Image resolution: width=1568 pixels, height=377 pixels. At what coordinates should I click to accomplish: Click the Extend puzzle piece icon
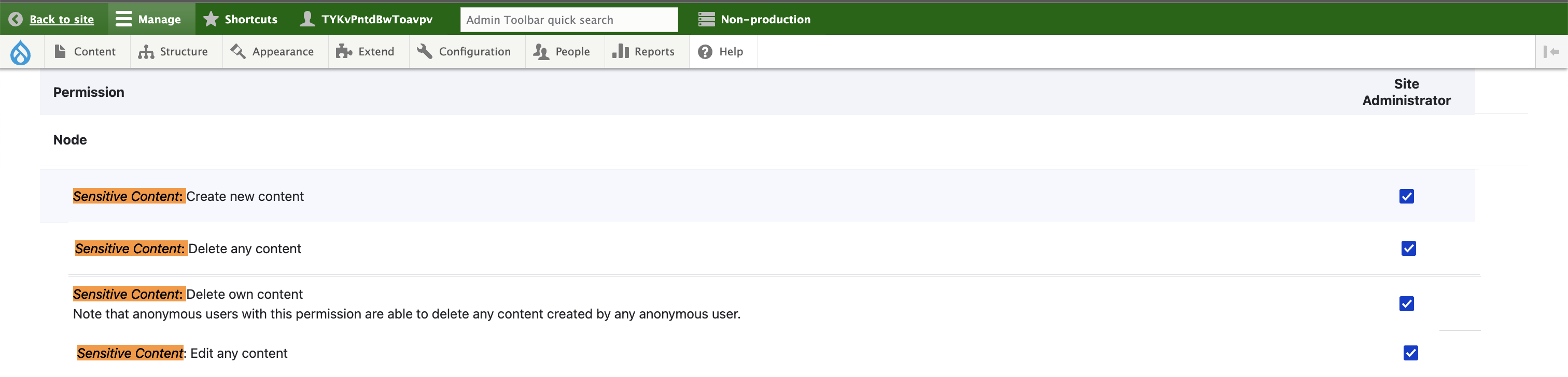pyautogui.click(x=344, y=52)
